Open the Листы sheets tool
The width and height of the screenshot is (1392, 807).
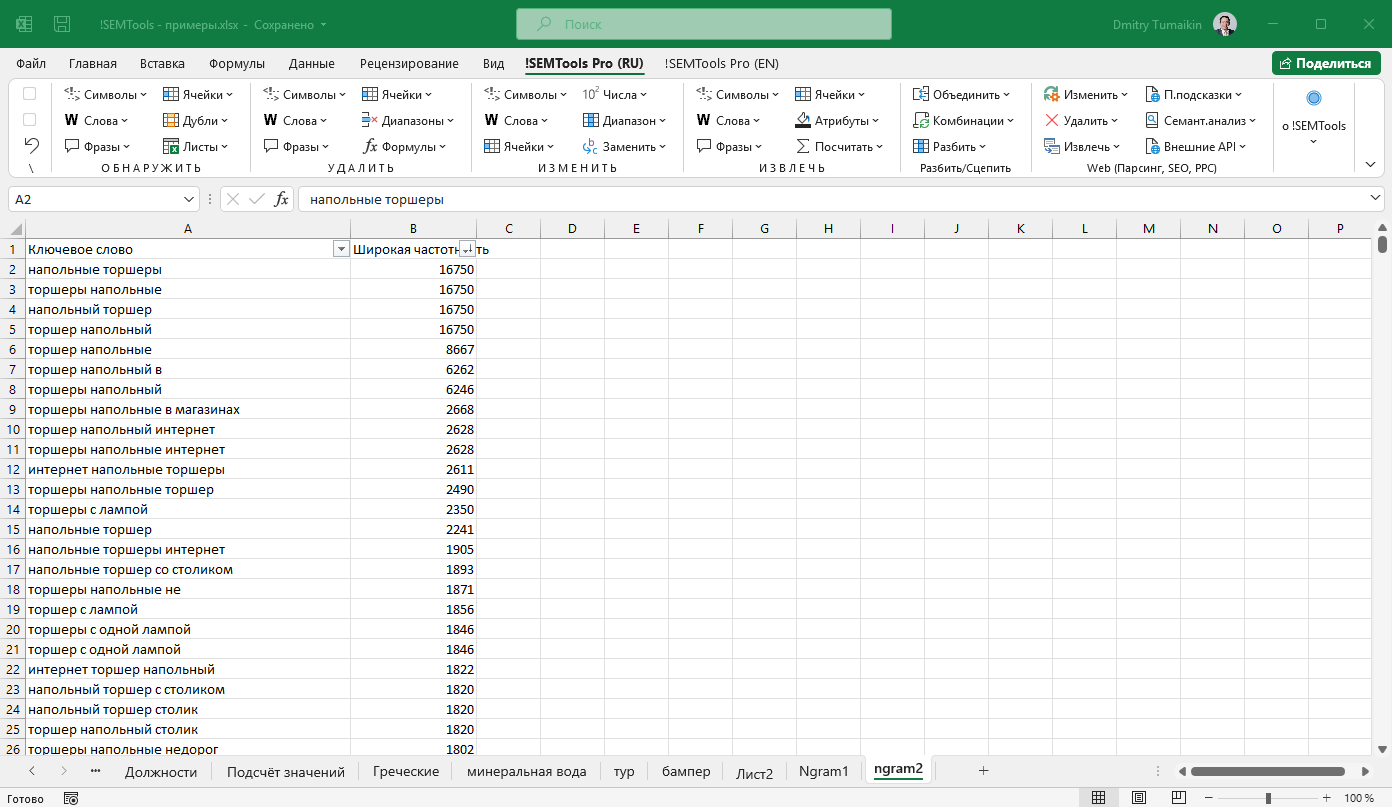coord(196,147)
